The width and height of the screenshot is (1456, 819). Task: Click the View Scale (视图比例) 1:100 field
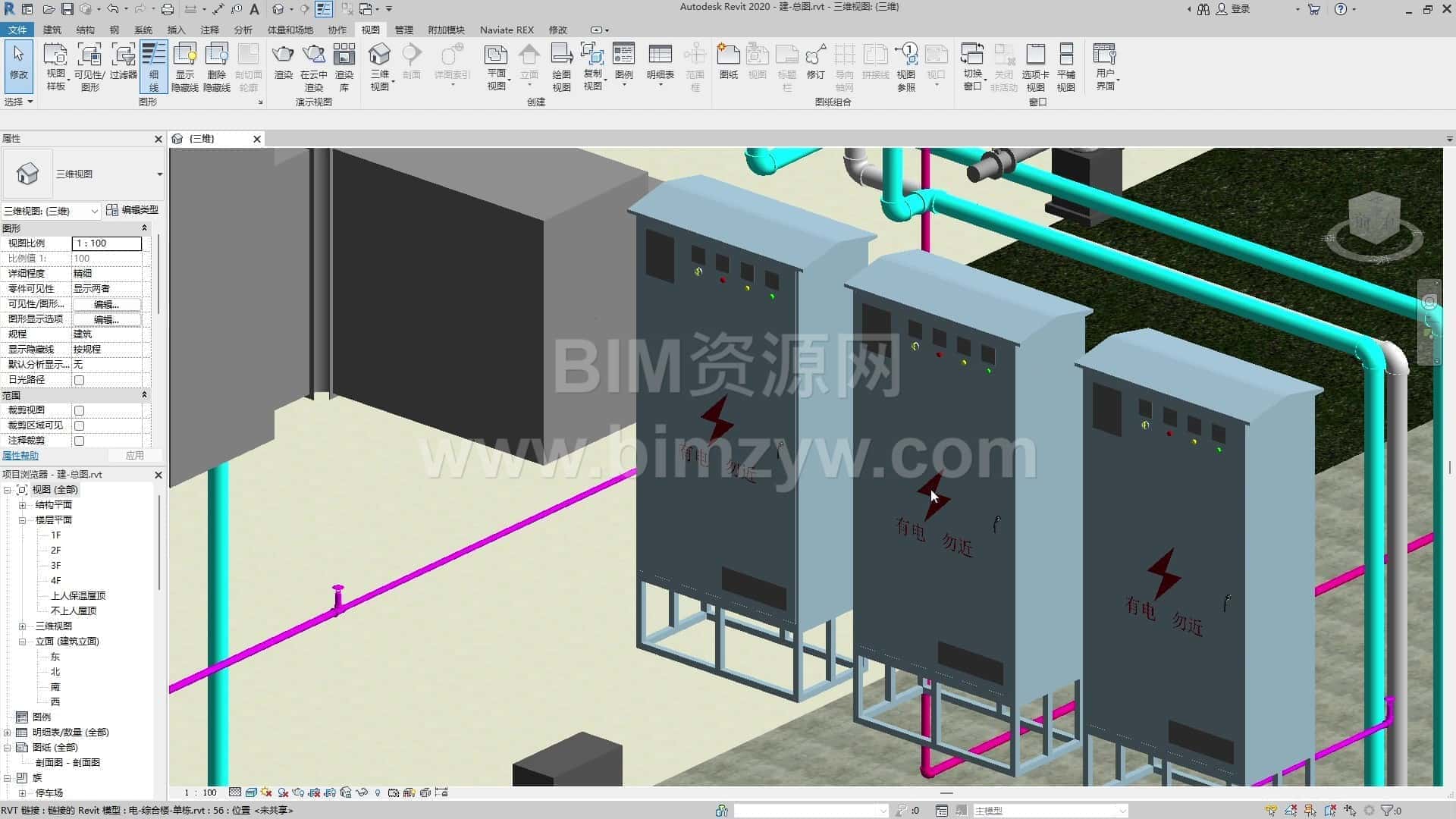click(x=107, y=243)
